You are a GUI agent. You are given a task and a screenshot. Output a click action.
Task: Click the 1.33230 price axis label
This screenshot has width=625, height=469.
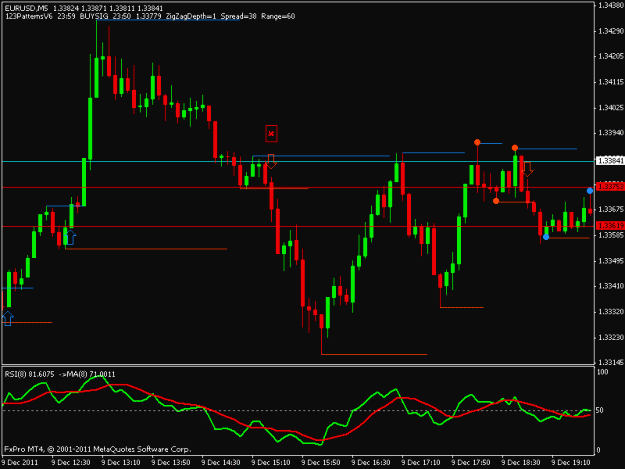point(611,338)
